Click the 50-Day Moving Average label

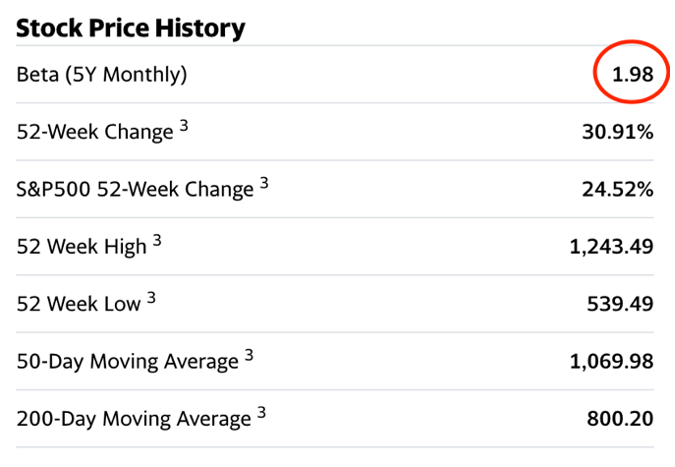(128, 361)
